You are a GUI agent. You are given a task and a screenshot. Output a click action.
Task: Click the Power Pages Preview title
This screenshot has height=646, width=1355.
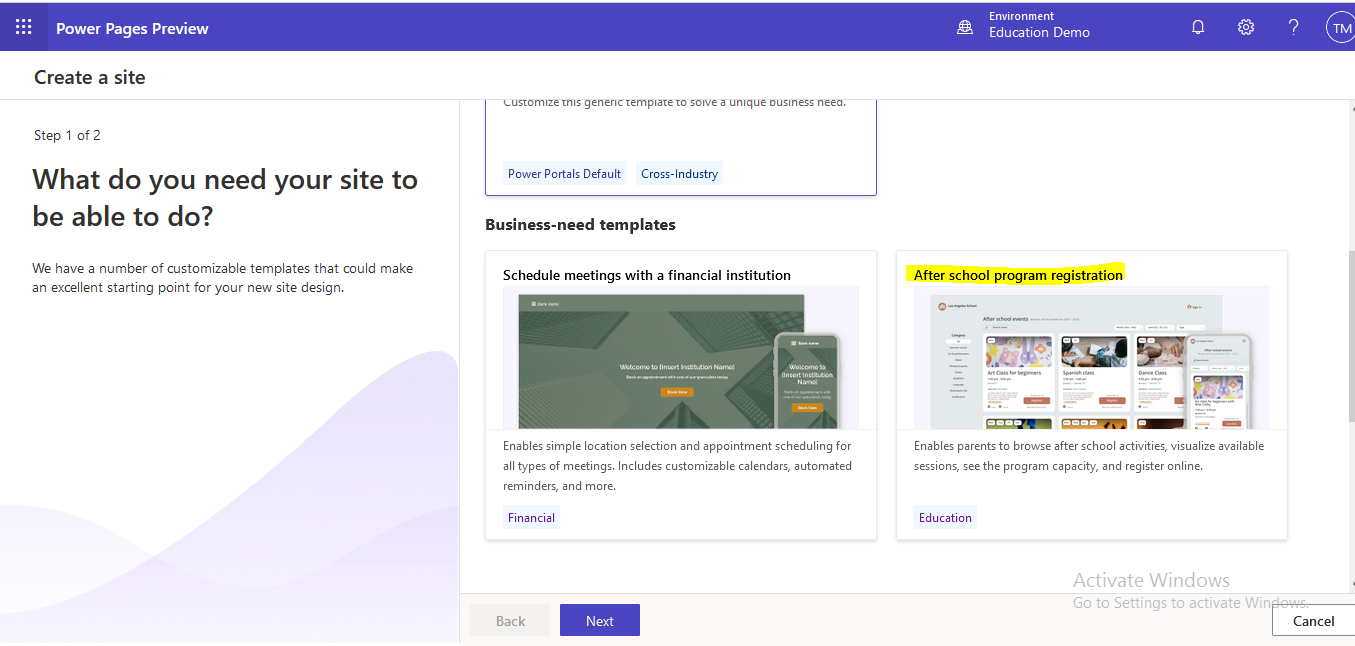coord(132,27)
